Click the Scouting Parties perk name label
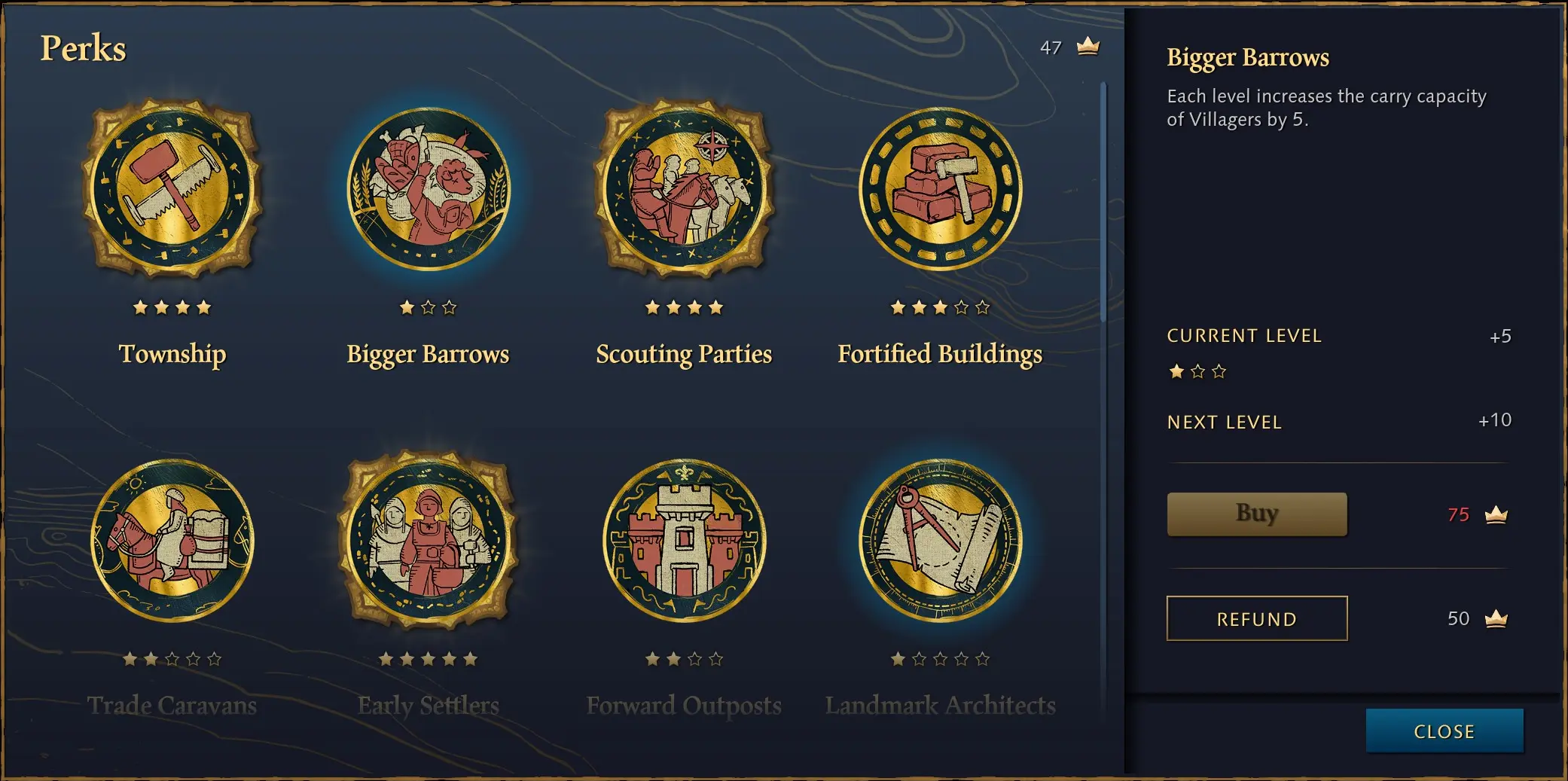1568x781 pixels. 684,354
